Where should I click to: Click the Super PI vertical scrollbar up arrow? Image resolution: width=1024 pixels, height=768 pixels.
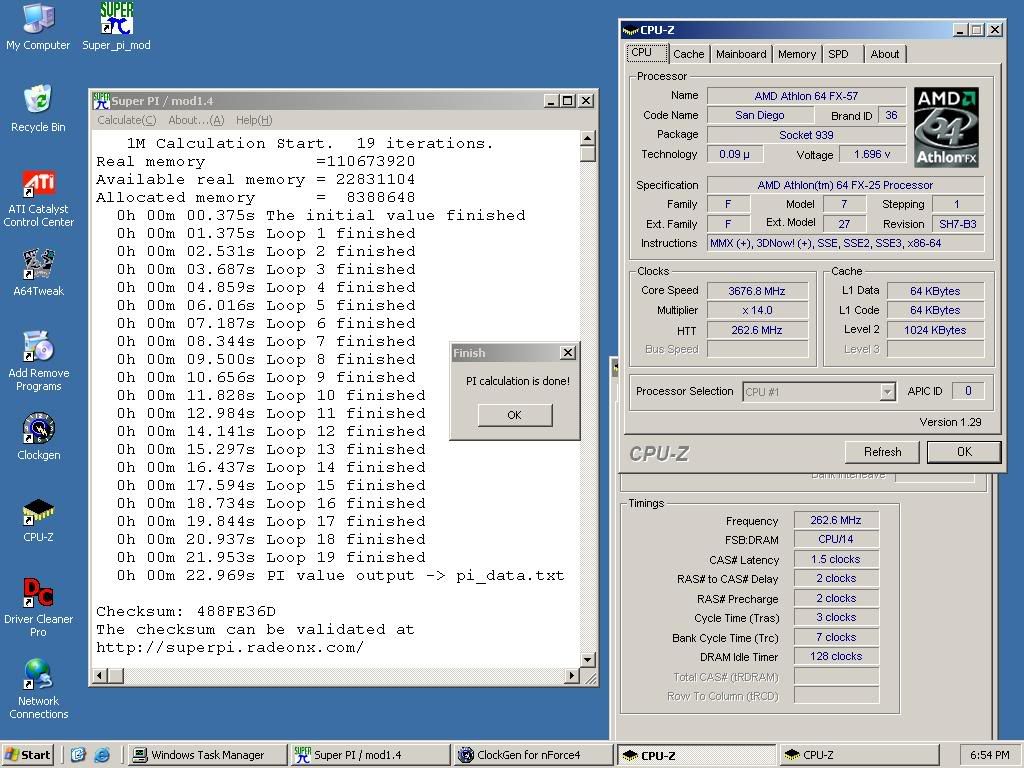click(x=588, y=138)
